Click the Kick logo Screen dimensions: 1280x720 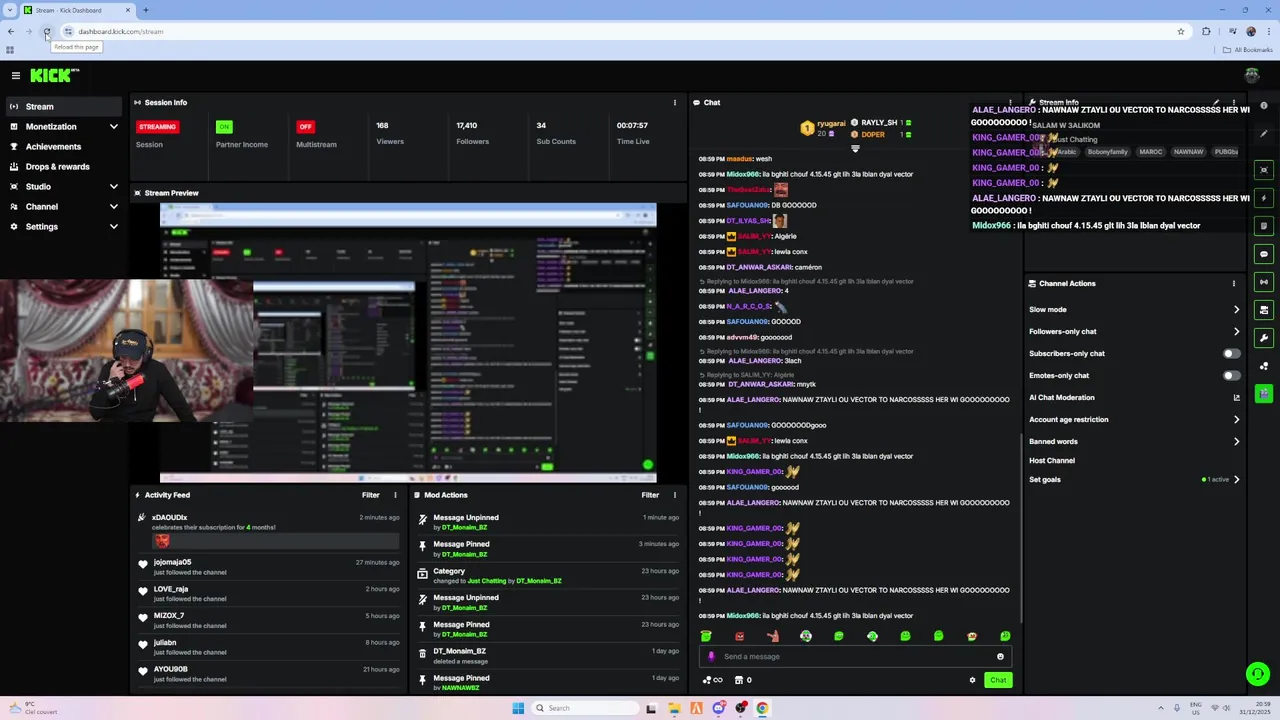point(53,75)
